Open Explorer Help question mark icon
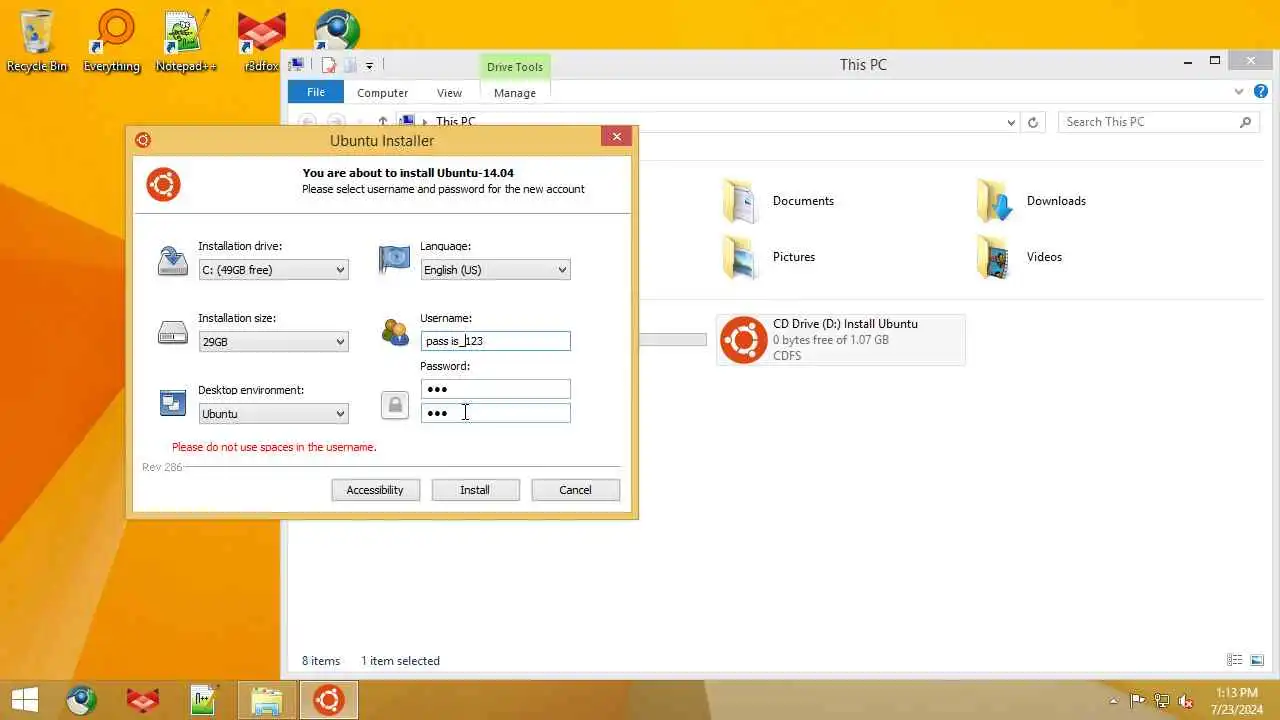1280x720 pixels. tap(1261, 91)
